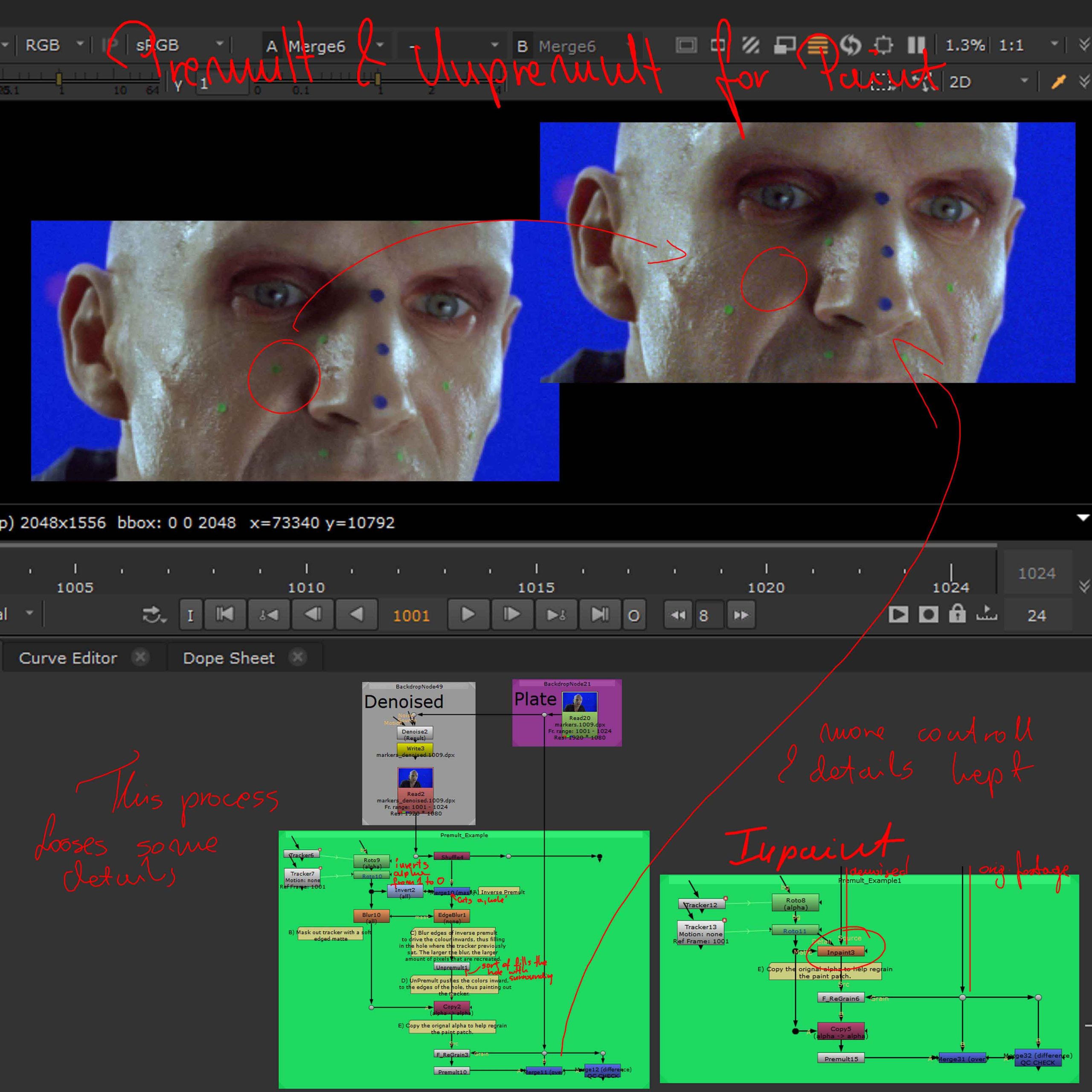
Task: Select the Unpremult1 node
Action: pos(452,967)
